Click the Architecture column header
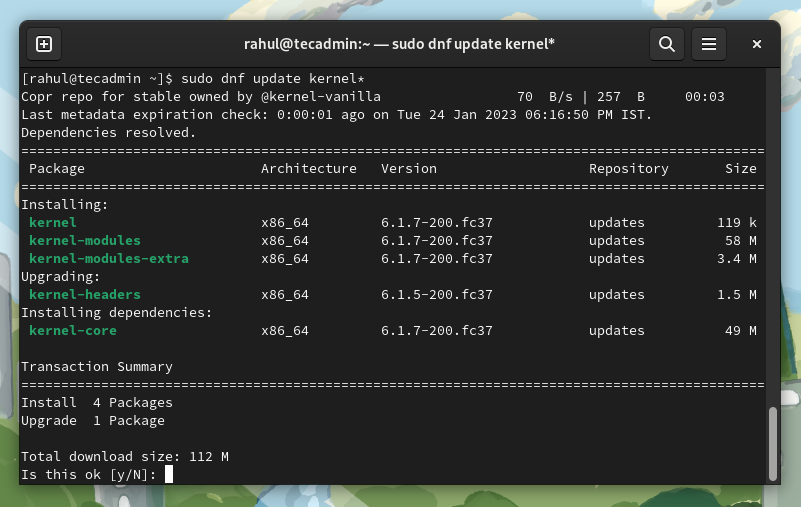The height and width of the screenshot is (507, 801). tap(308, 168)
